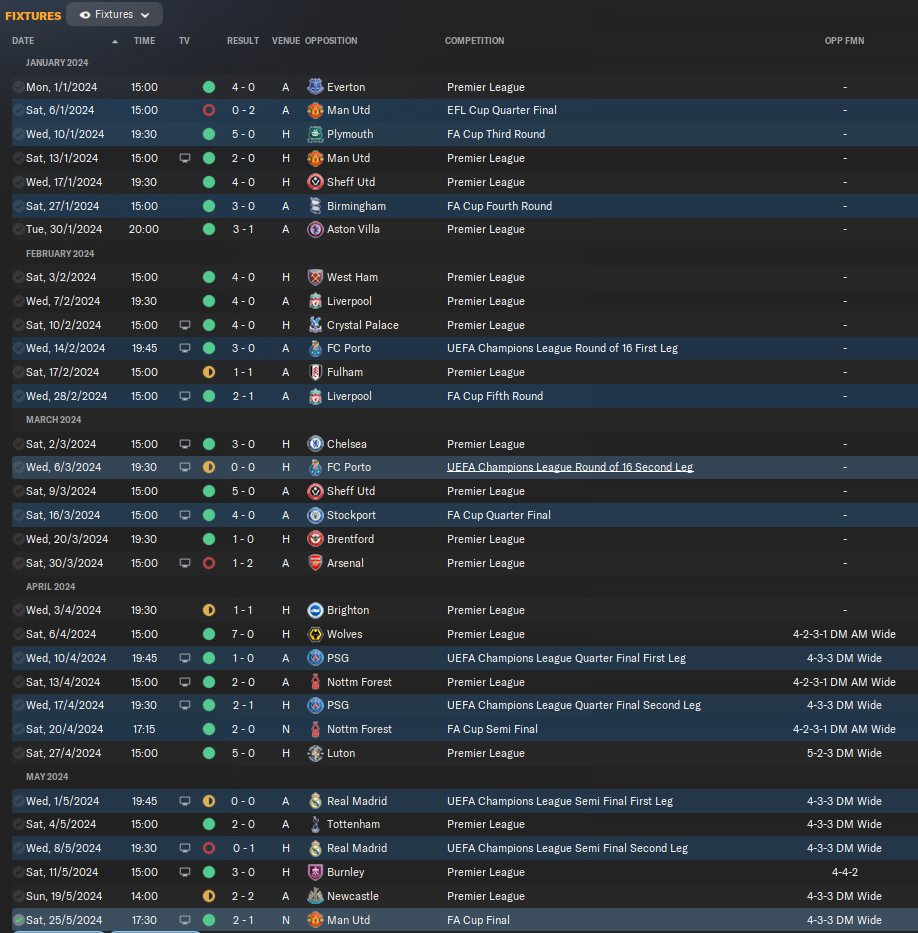Select the checkmark on Sat, 30/3/2024 row
918x933 pixels.
click(x=18, y=563)
